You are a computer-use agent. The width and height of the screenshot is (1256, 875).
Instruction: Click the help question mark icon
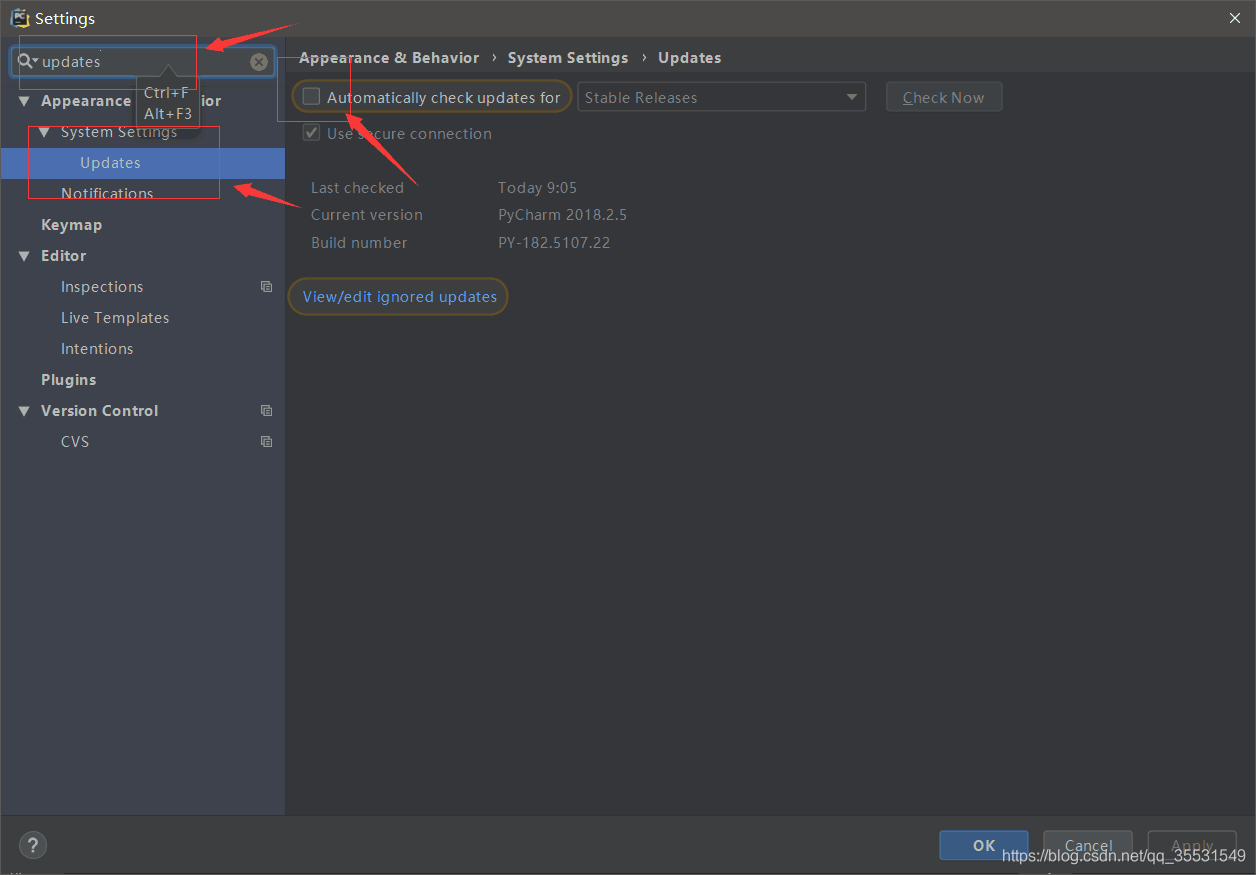point(33,845)
